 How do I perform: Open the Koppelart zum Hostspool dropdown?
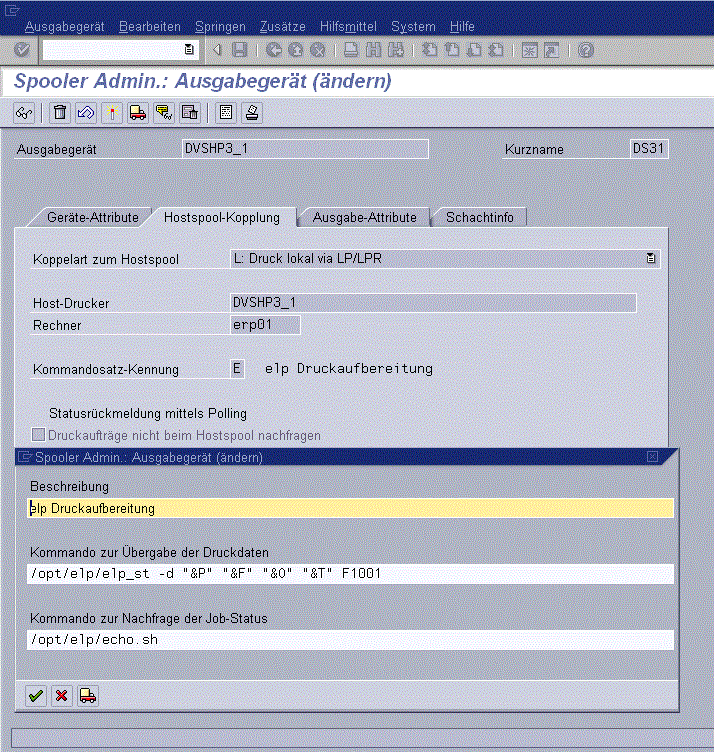pos(651,259)
